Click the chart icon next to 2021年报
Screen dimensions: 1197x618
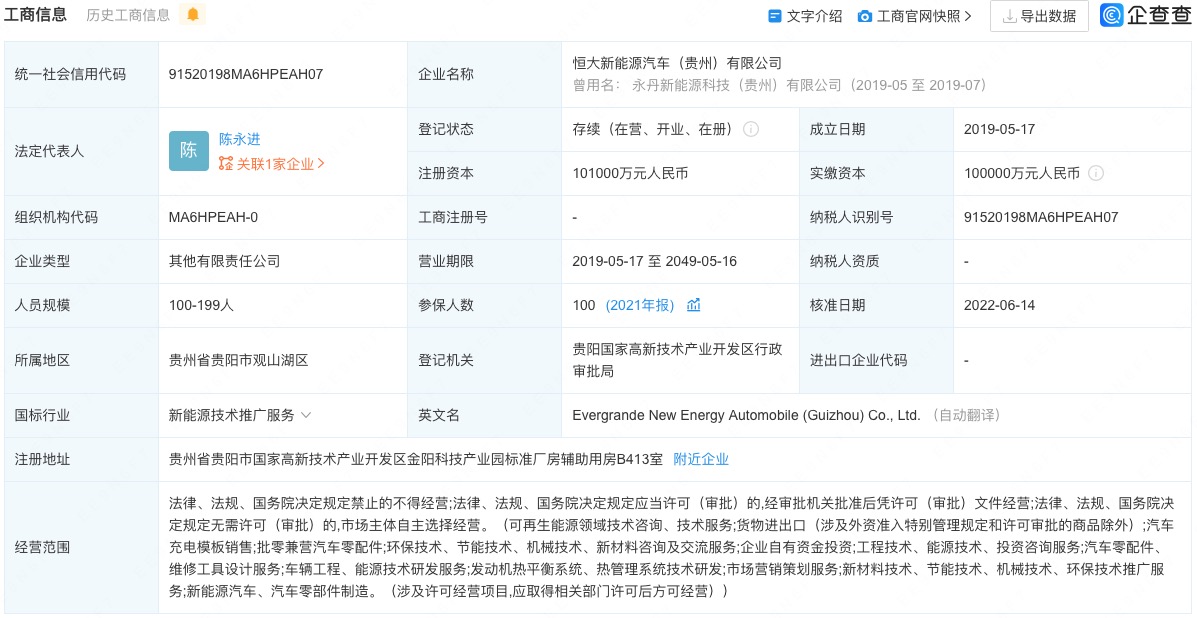click(x=693, y=305)
